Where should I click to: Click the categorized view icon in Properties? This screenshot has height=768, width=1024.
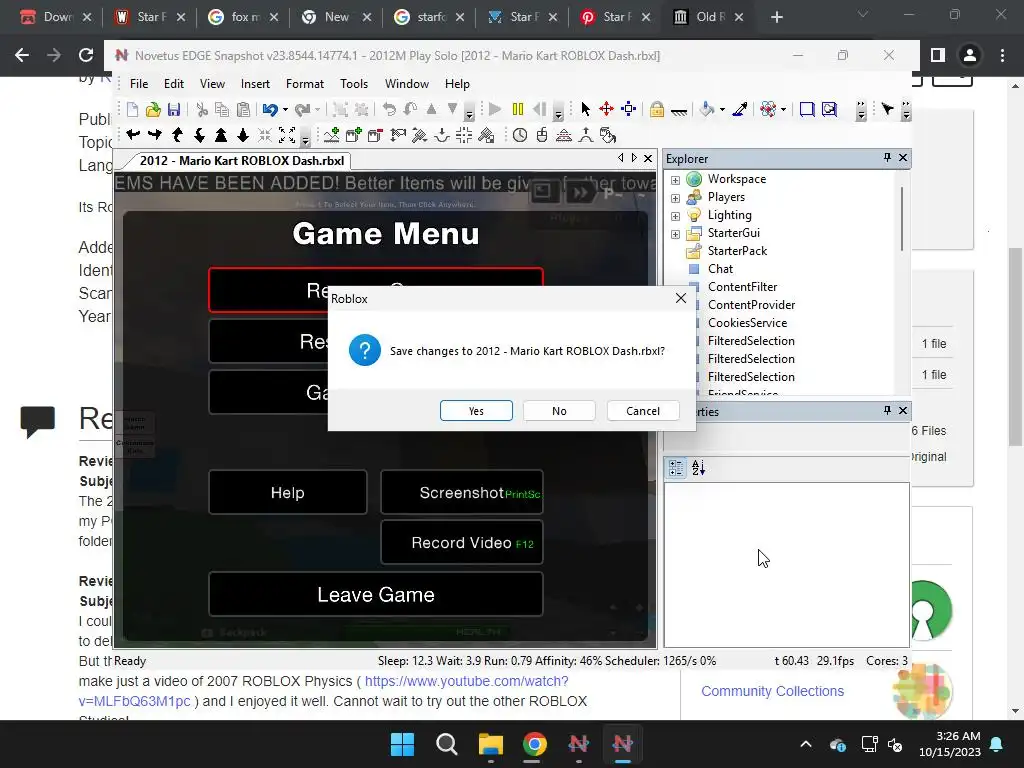point(677,468)
